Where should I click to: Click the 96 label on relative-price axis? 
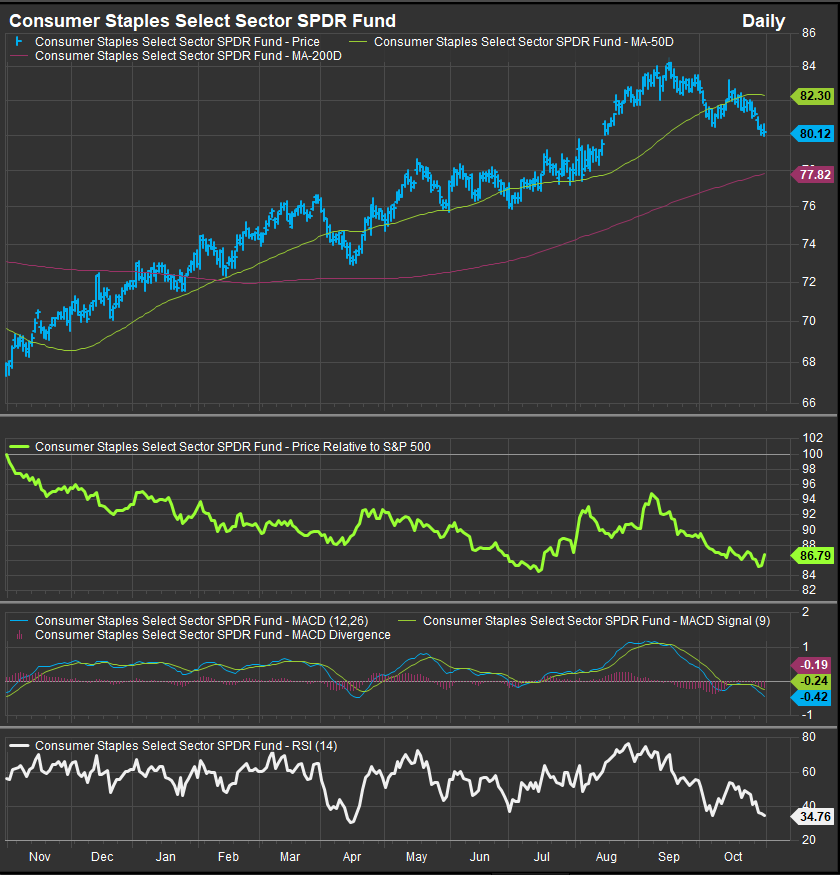pos(809,484)
